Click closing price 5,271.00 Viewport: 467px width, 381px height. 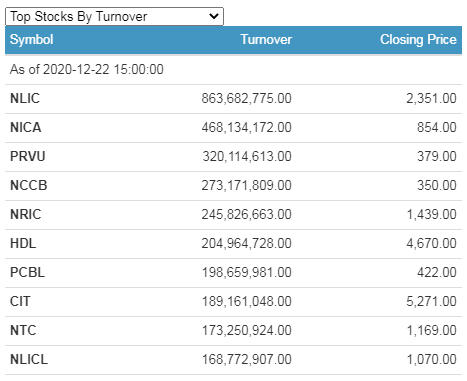tap(431, 301)
